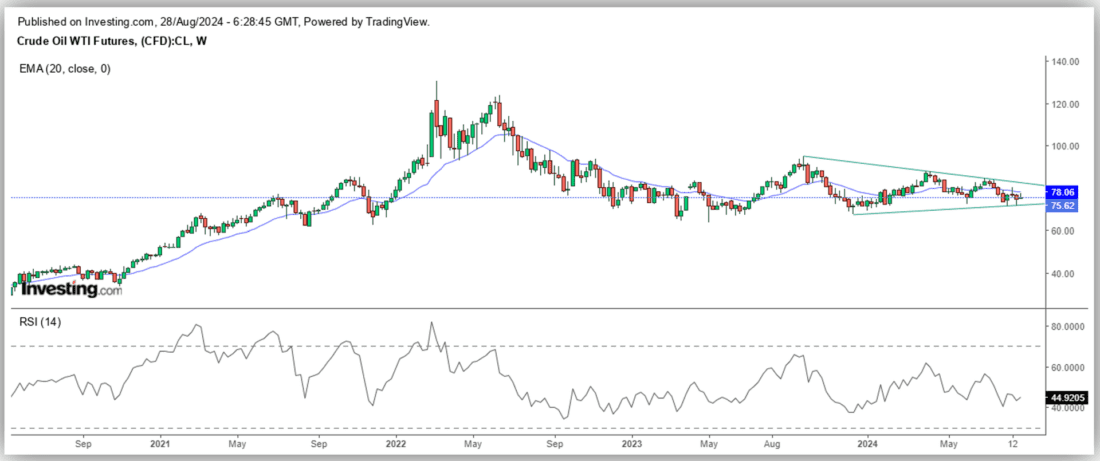Click the 75.62 last price tag

point(1061,205)
